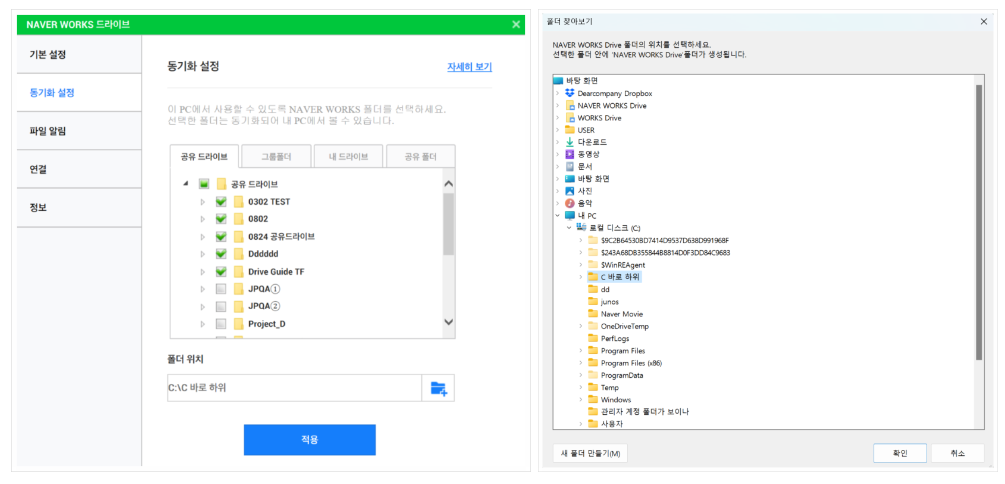The height and width of the screenshot is (484, 1005).
Task: Click the 확인 button in folder browser
Action: point(900,453)
